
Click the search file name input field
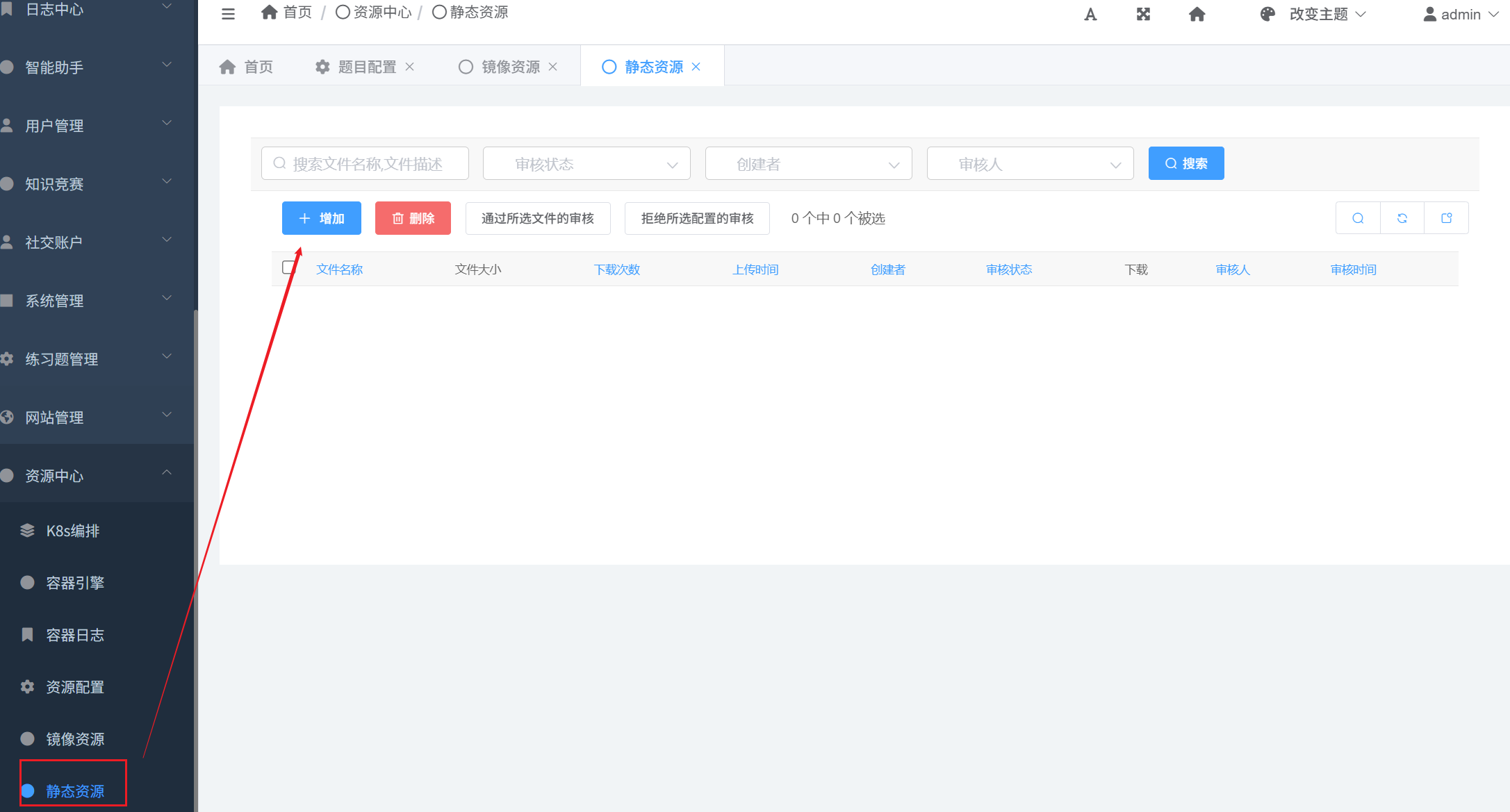pos(366,164)
